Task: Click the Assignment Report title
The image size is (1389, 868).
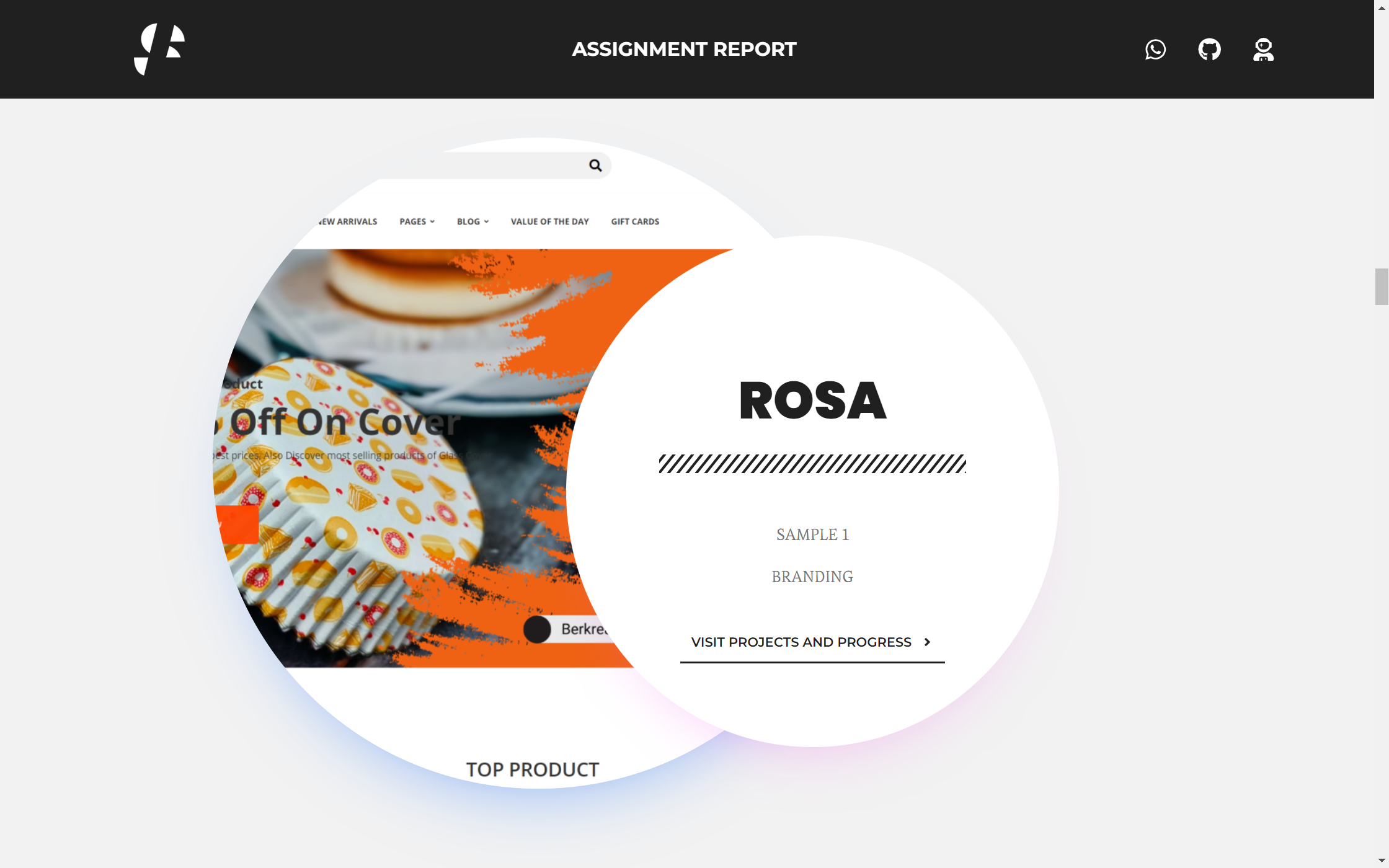Action: point(684,49)
